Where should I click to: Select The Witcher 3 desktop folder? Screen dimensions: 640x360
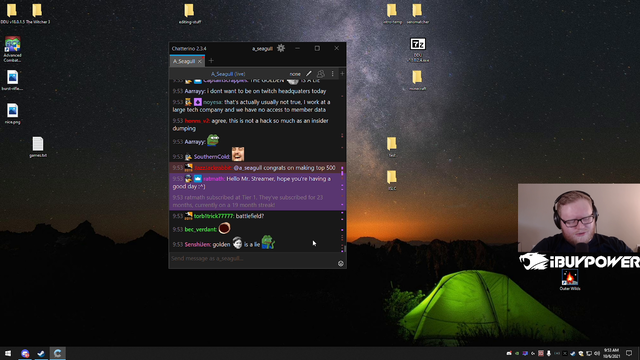click(x=38, y=13)
